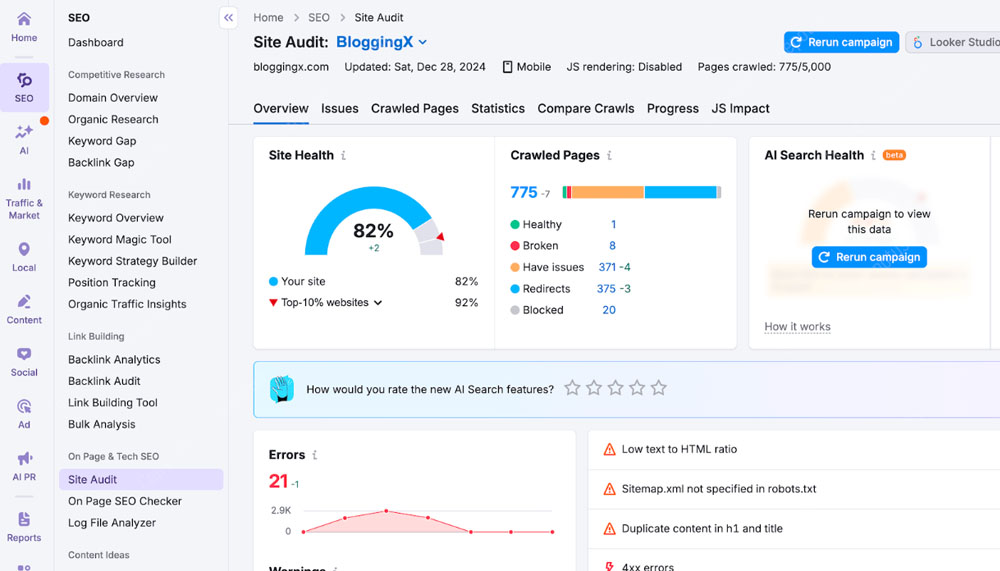
Task: Open Have issues pages count 371
Action: coord(607,267)
